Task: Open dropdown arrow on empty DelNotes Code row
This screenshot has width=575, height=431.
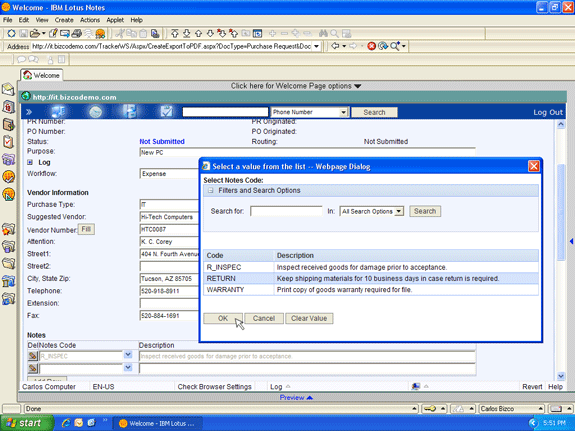Action: coord(128,367)
